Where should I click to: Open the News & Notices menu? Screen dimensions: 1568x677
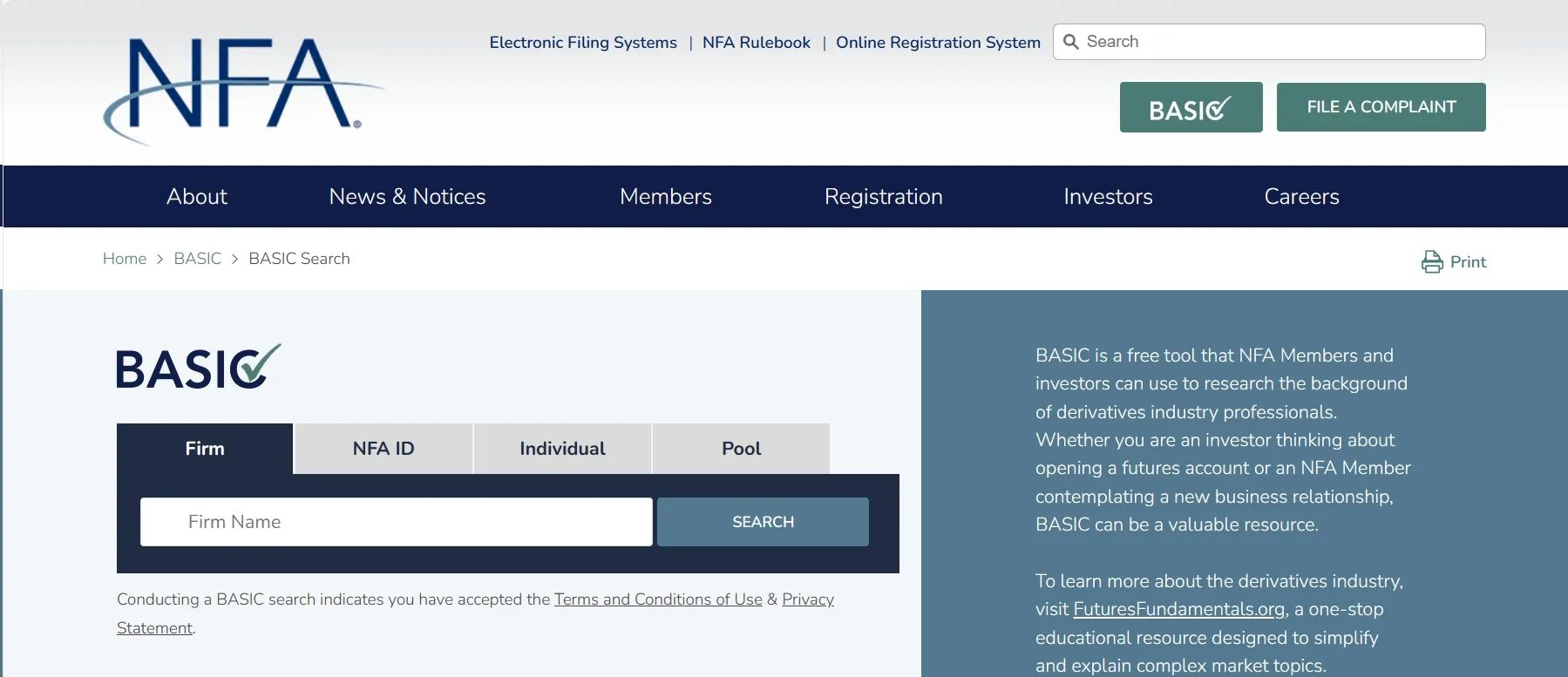pos(407,197)
